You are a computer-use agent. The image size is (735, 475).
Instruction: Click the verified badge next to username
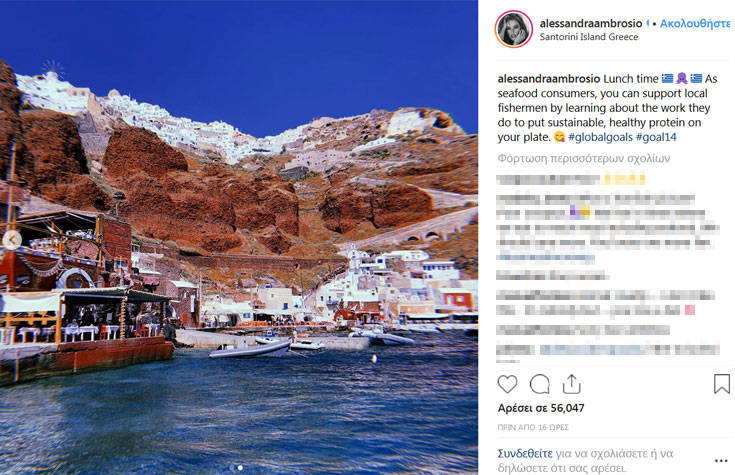(648, 23)
